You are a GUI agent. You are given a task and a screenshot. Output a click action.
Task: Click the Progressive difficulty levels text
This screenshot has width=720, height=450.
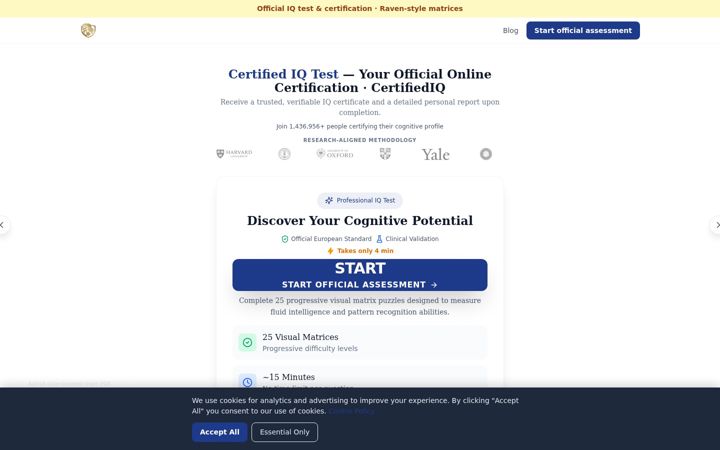(x=310, y=349)
